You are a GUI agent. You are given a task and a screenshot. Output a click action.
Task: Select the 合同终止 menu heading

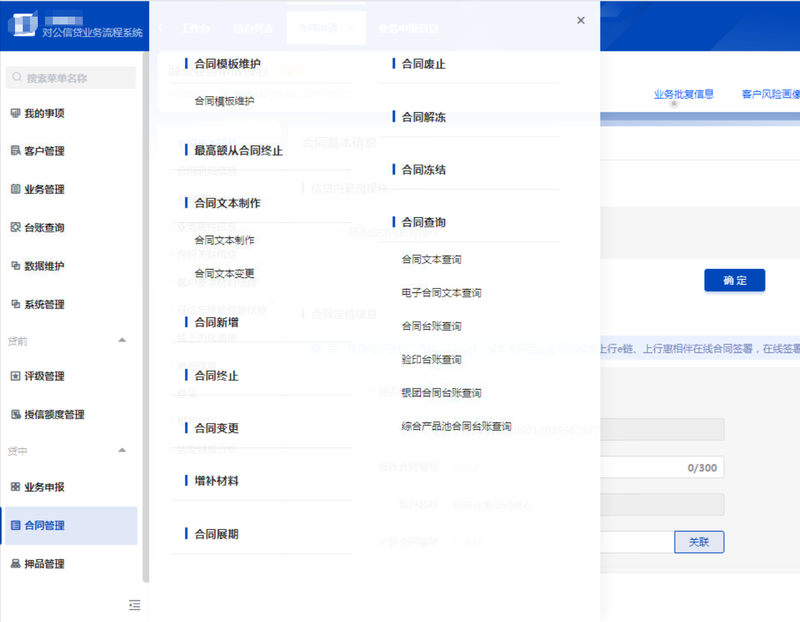coord(216,376)
